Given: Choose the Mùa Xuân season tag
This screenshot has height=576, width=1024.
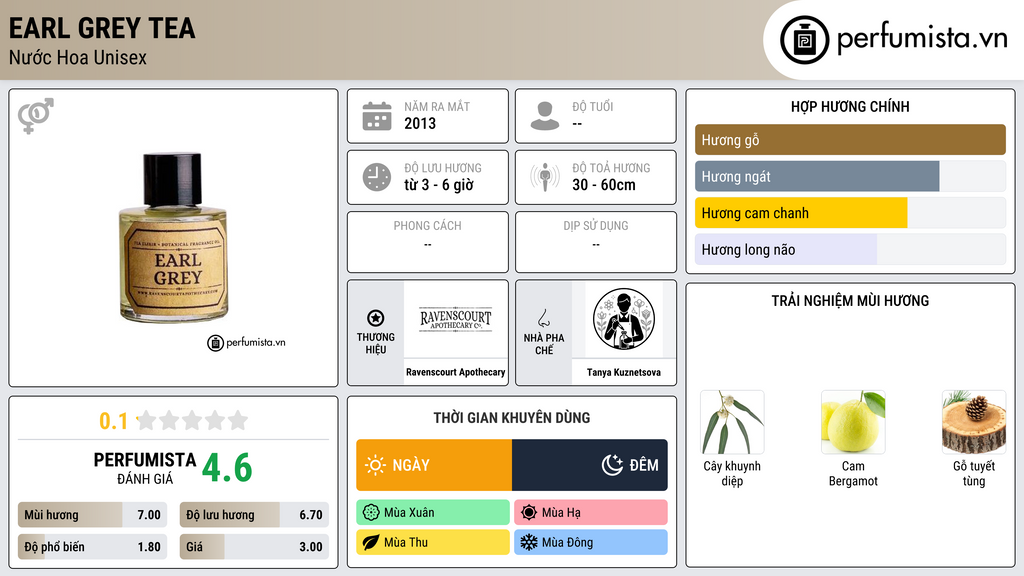Looking at the screenshot, I should coord(433,513).
